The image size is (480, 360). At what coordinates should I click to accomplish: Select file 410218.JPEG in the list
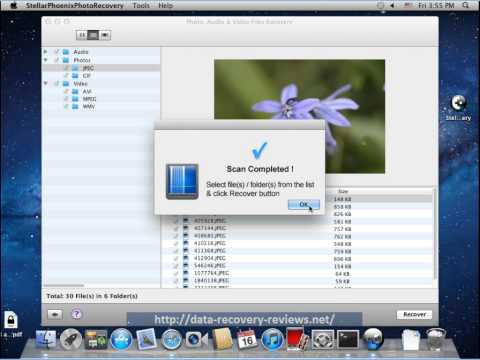coord(210,243)
